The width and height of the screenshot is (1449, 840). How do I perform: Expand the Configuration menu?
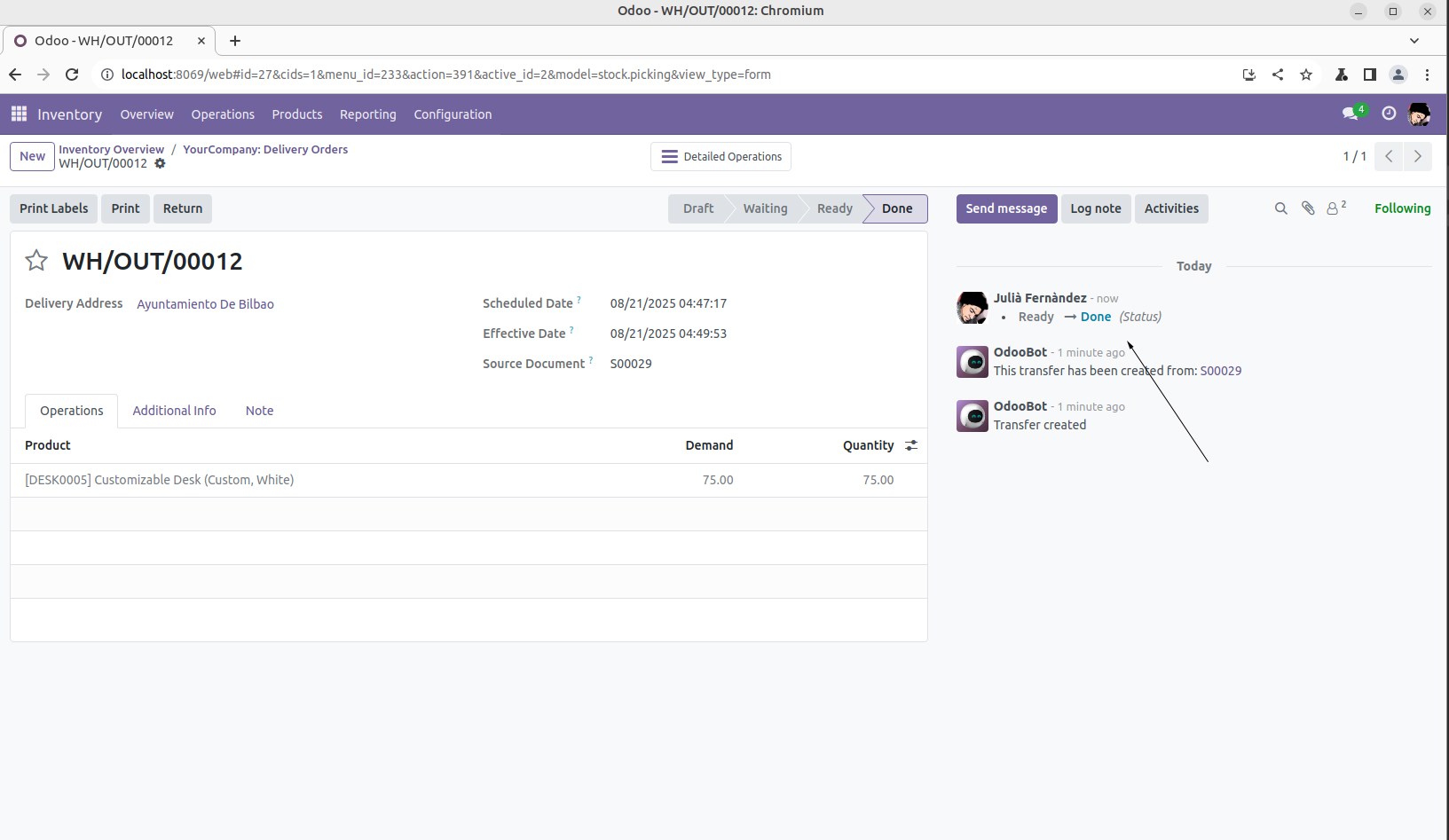[453, 114]
